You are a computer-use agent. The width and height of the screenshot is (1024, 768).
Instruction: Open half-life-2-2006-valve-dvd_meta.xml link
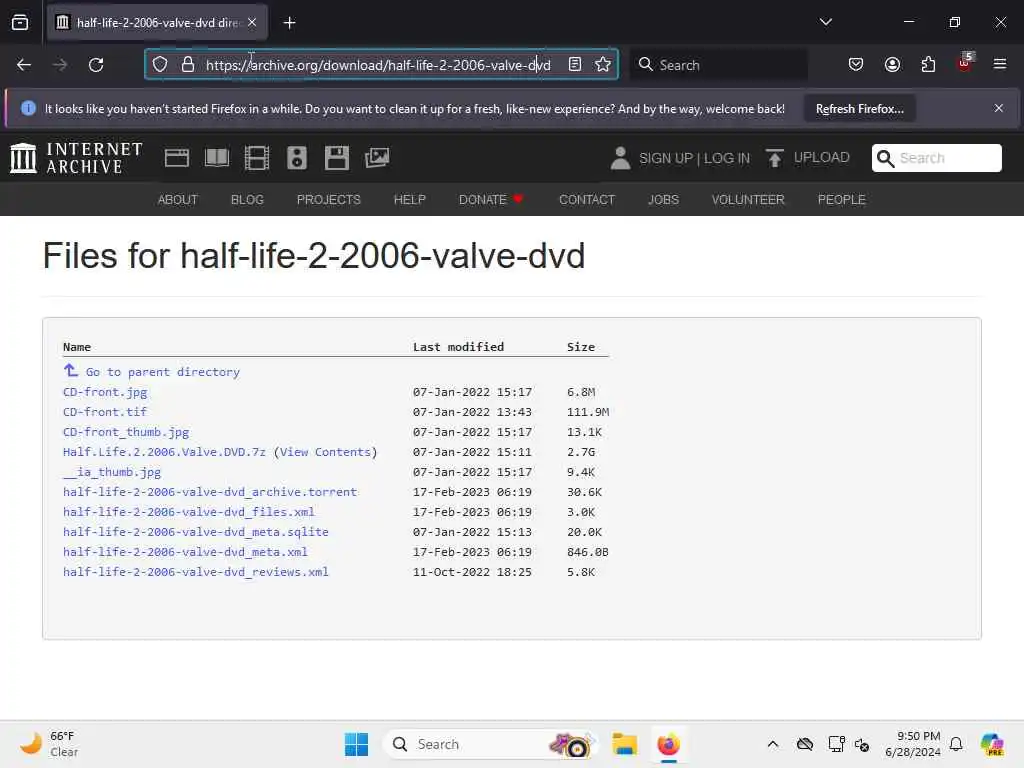185,552
